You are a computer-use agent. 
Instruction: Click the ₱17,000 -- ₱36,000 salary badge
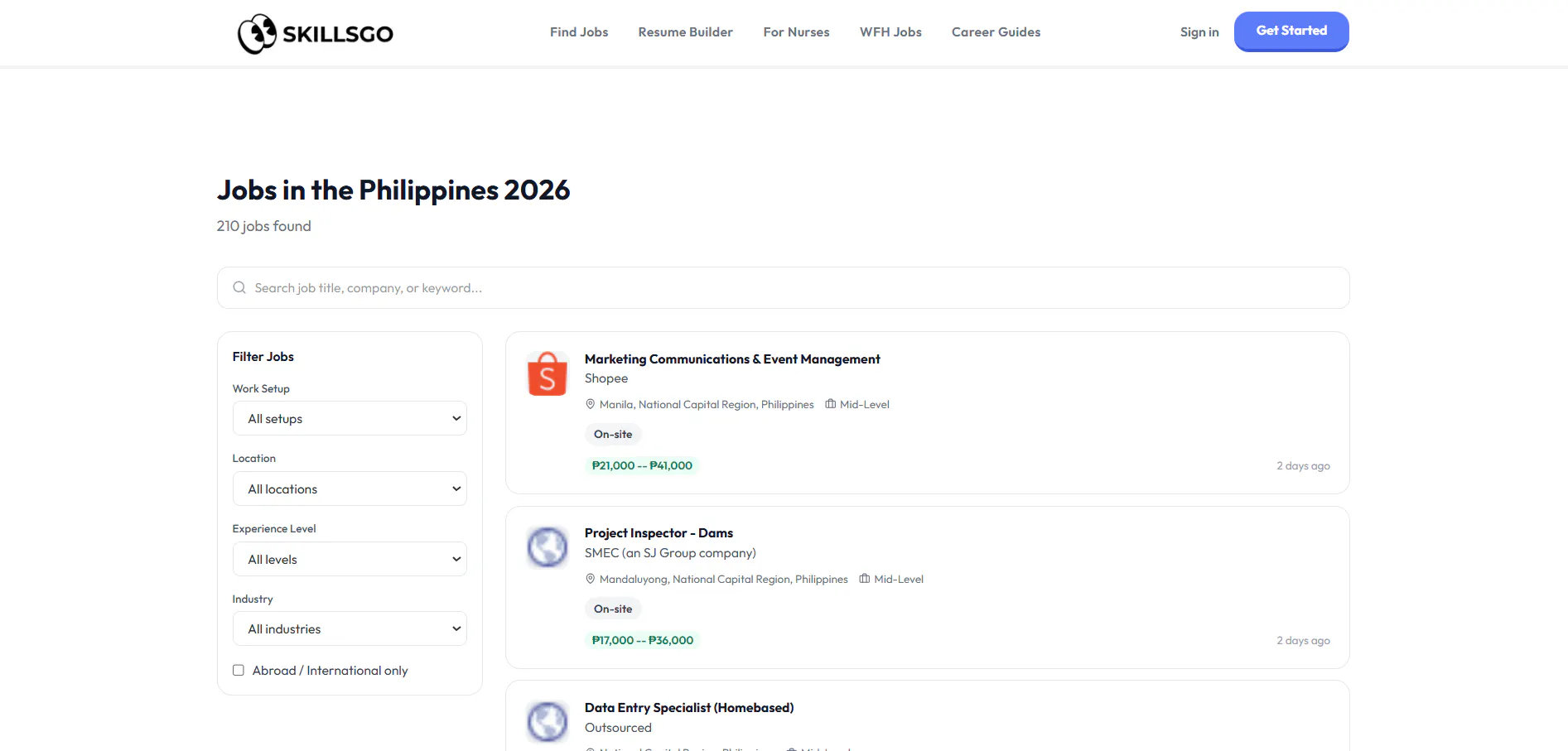pos(643,640)
